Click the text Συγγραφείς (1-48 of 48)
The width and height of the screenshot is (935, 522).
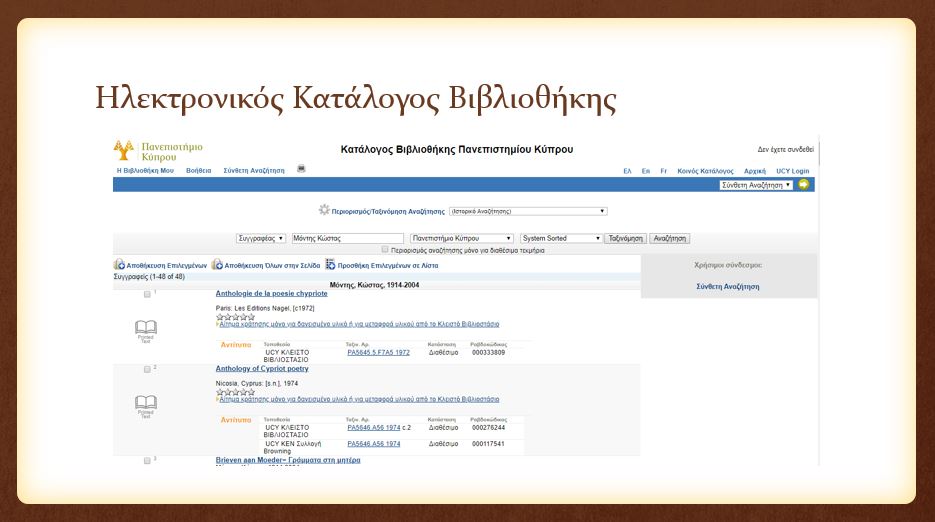pyautogui.click(x=149, y=277)
